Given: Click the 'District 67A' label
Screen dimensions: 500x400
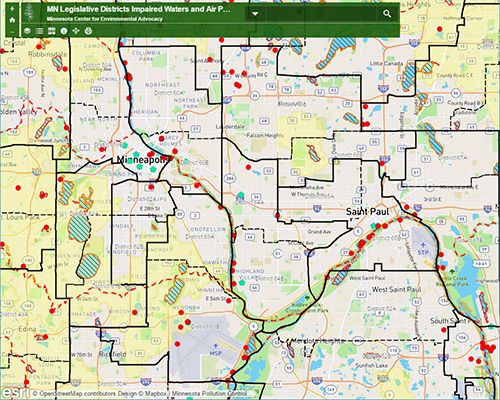Looking at the screenshot, I should click(x=453, y=158).
